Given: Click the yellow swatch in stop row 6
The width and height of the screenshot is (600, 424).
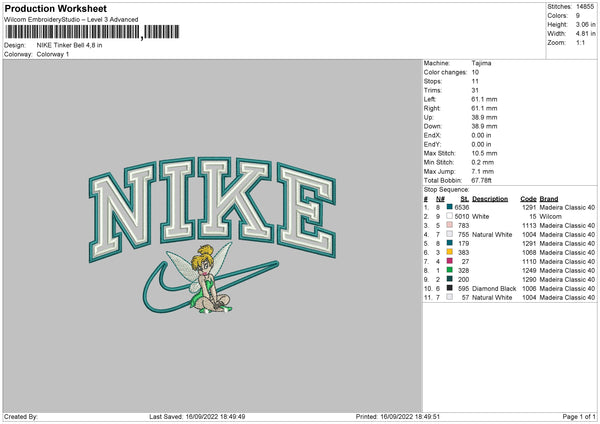Looking at the screenshot, I should pyautogui.click(x=449, y=252).
